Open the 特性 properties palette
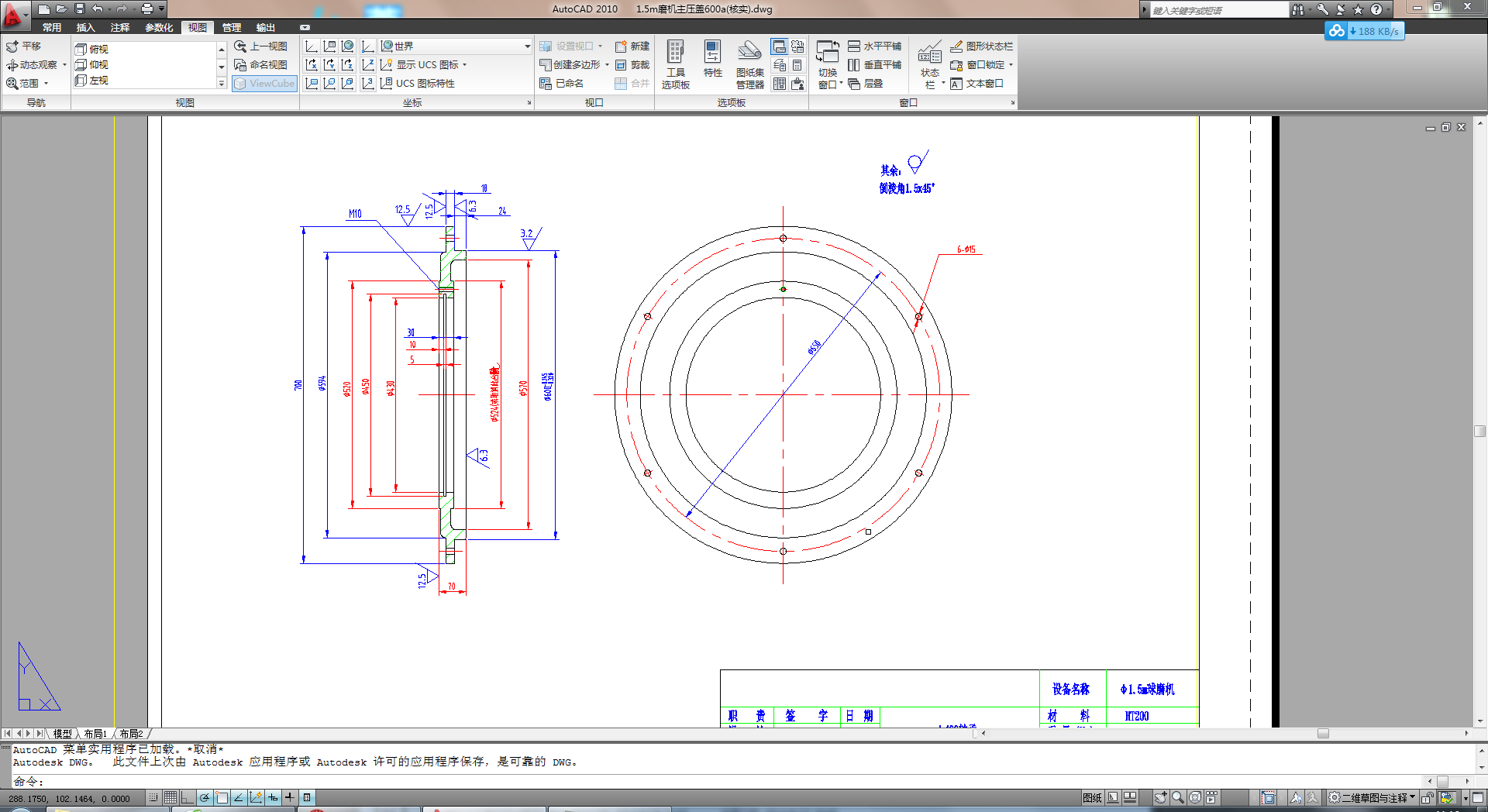Screen dimensions: 1488x812 (712, 62)
